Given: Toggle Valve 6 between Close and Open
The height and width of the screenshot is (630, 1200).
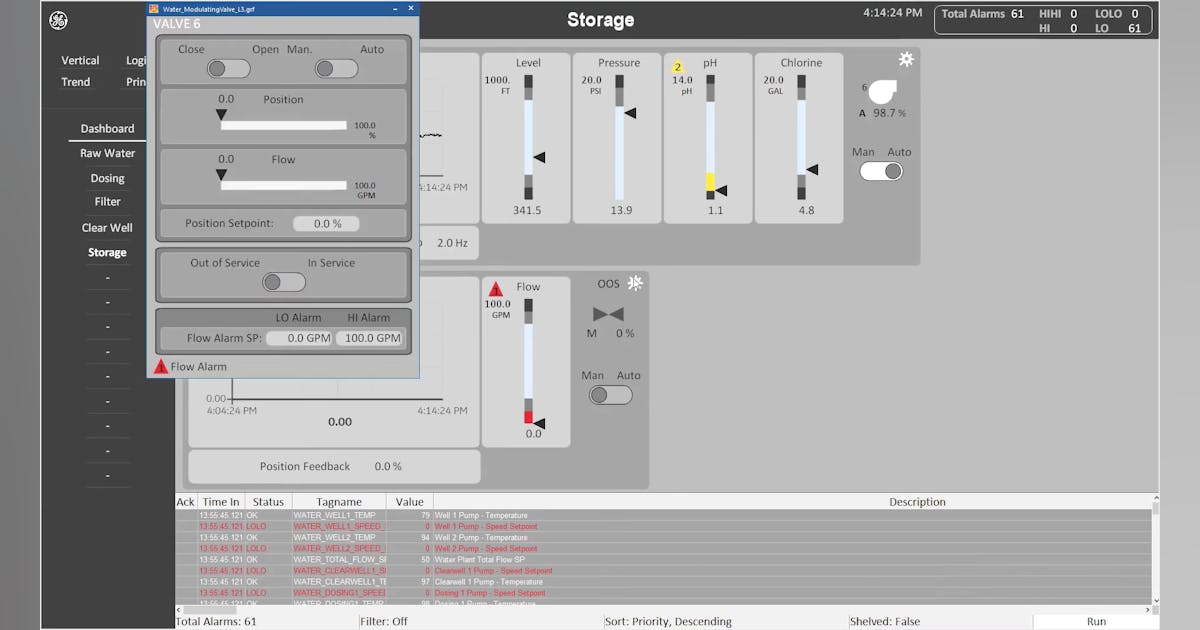Looking at the screenshot, I should (228, 68).
